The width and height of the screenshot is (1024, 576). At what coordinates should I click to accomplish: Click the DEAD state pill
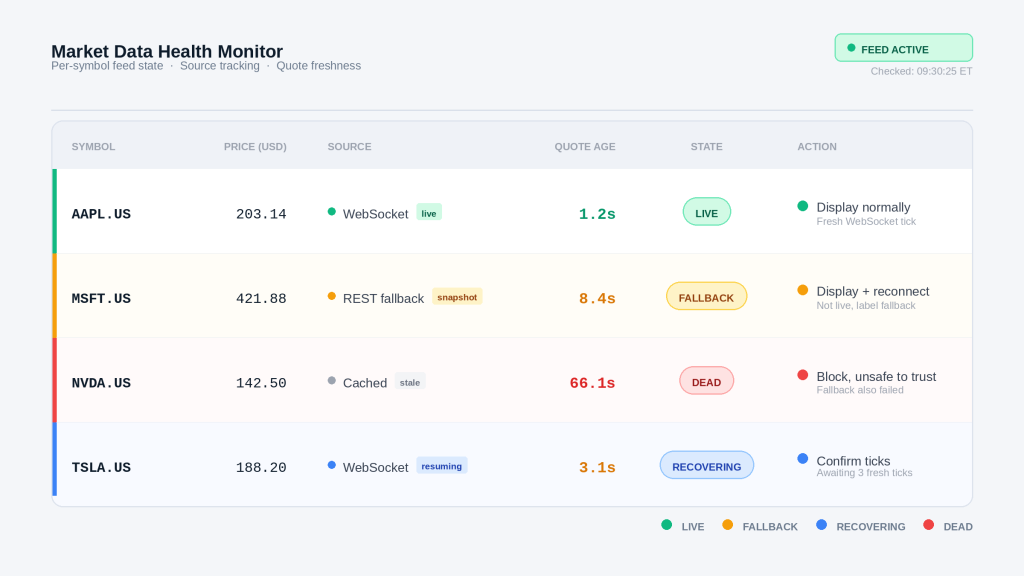tap(707, 381)
